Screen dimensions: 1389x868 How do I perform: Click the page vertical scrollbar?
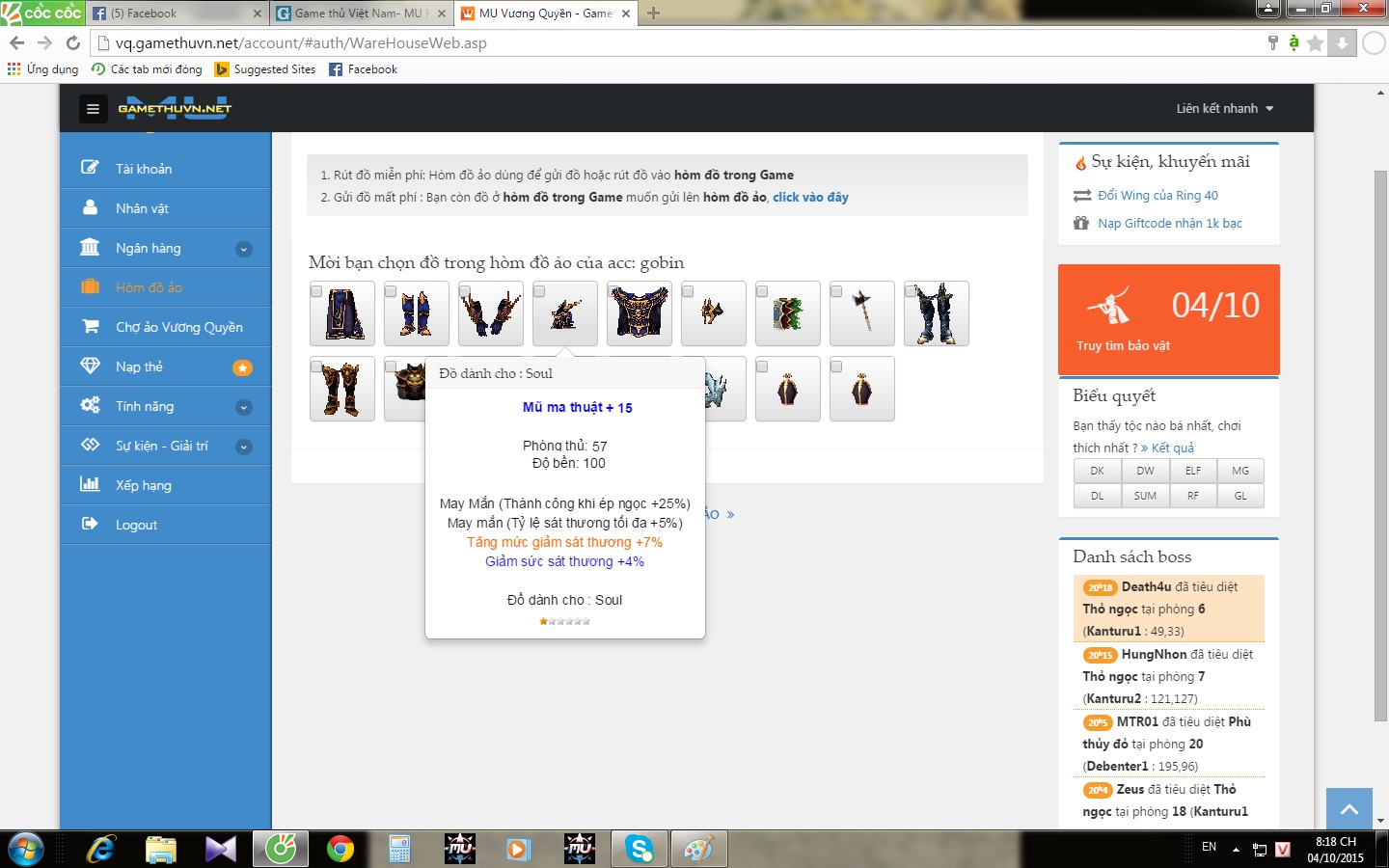pyautogui.click(x=1380, y=445)
